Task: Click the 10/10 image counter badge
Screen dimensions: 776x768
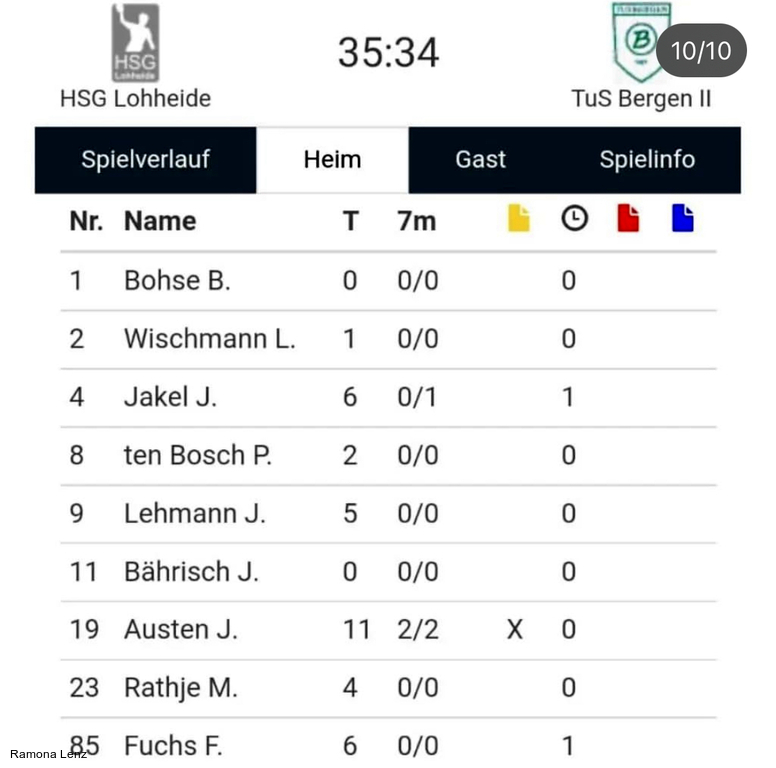Action: tap(700, 51)
